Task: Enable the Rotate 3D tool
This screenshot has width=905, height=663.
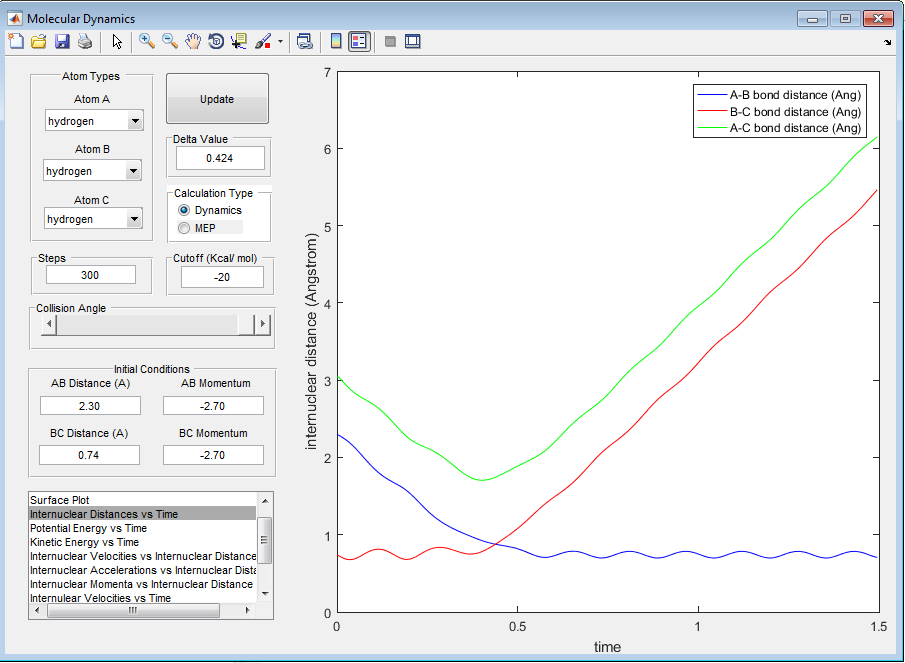Action: pyautogui.click(x=216, y=41)
